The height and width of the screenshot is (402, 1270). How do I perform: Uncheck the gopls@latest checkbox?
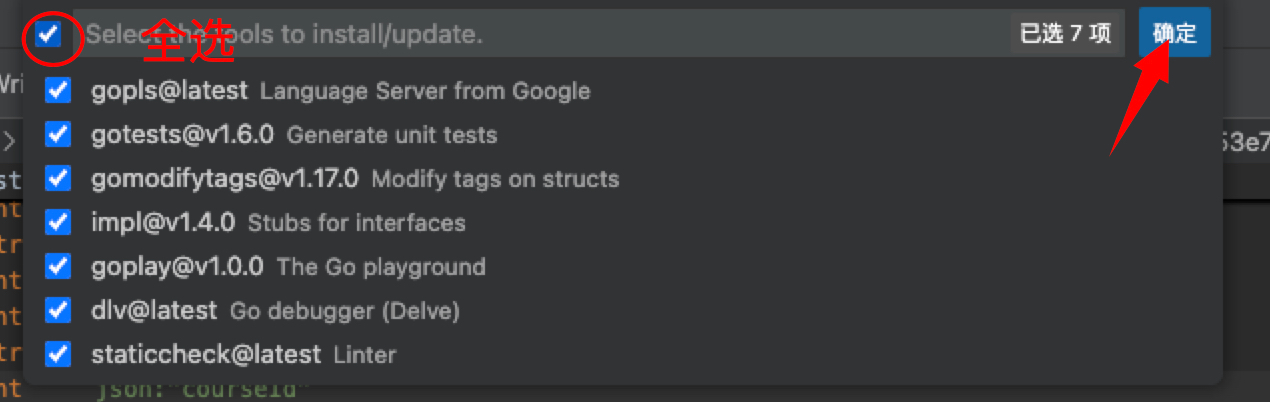pos(59,91)
